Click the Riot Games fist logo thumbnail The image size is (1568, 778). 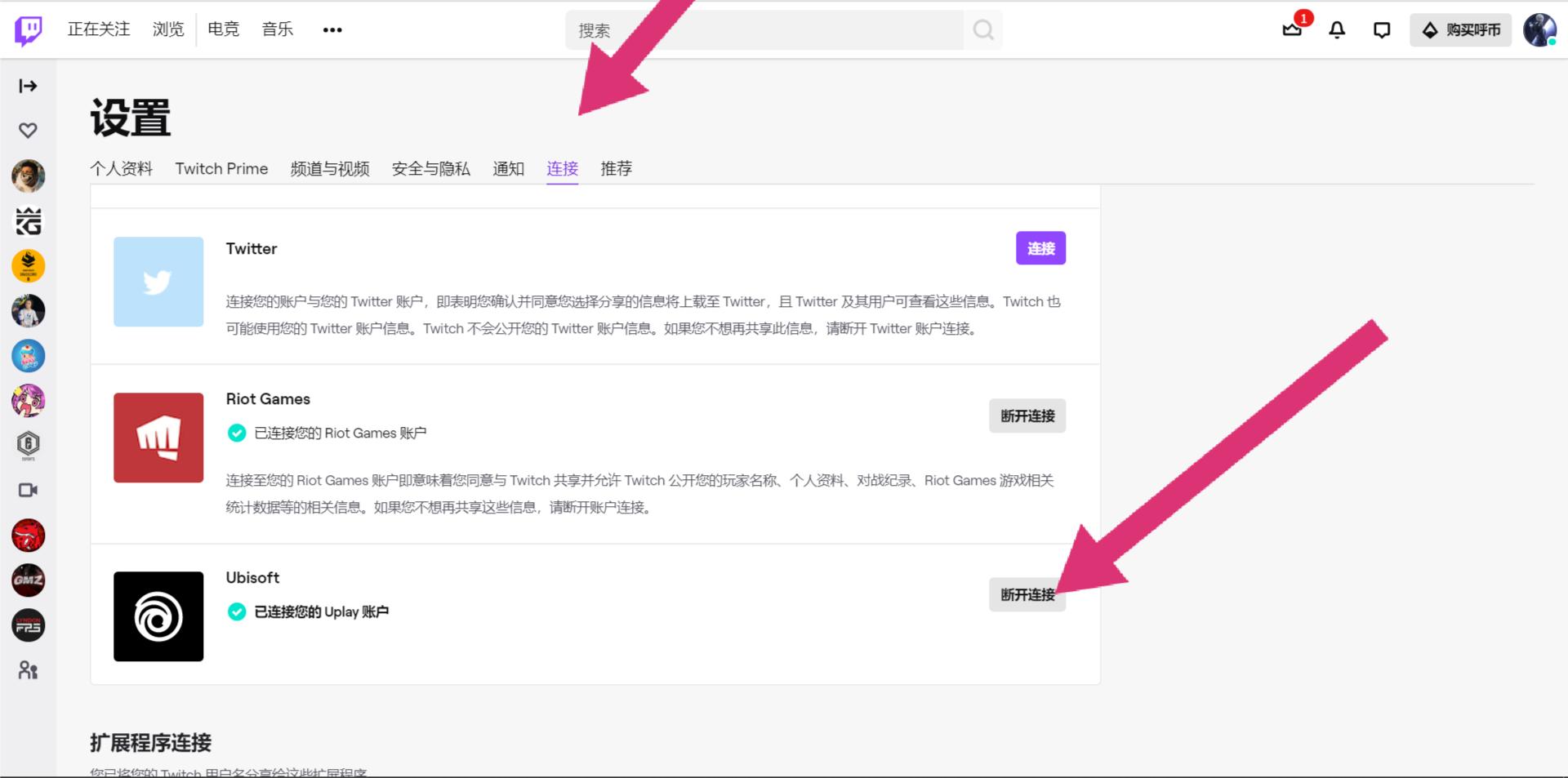pyautogui.click(x=158, y=438)
